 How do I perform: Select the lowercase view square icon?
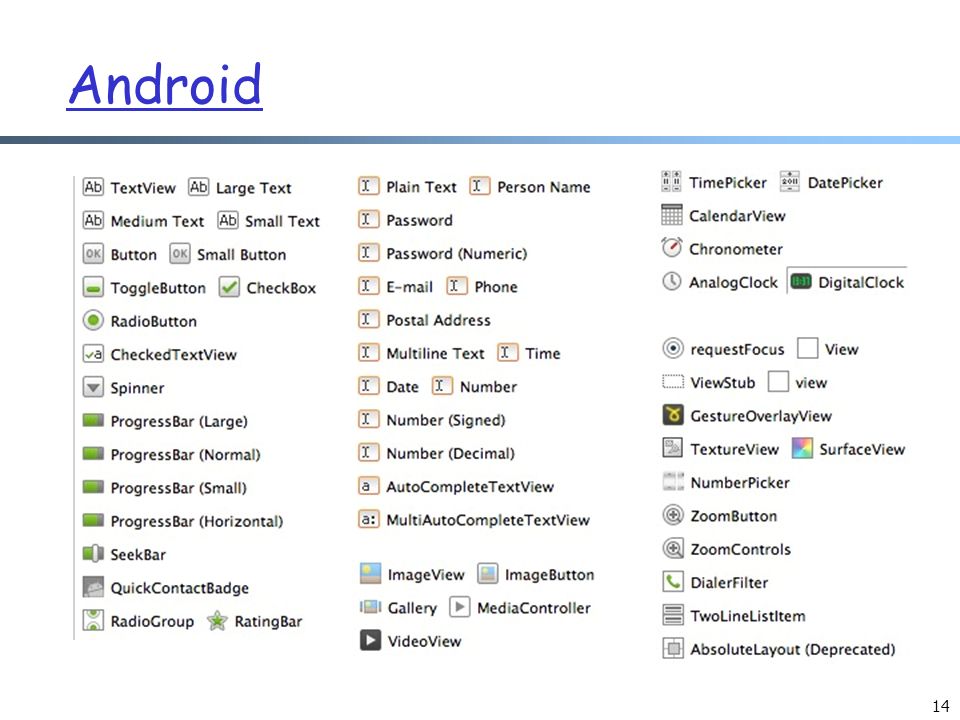point(778,381)
